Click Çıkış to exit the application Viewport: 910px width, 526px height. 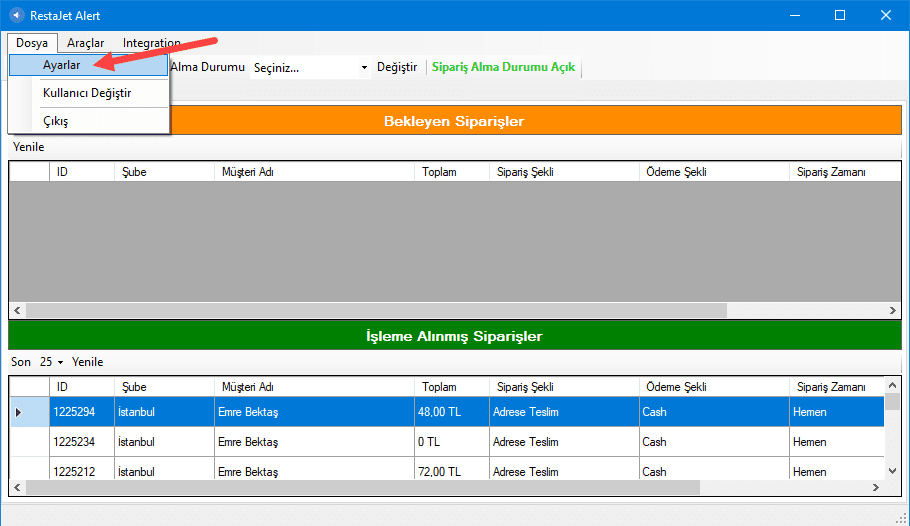coord(56,121)
